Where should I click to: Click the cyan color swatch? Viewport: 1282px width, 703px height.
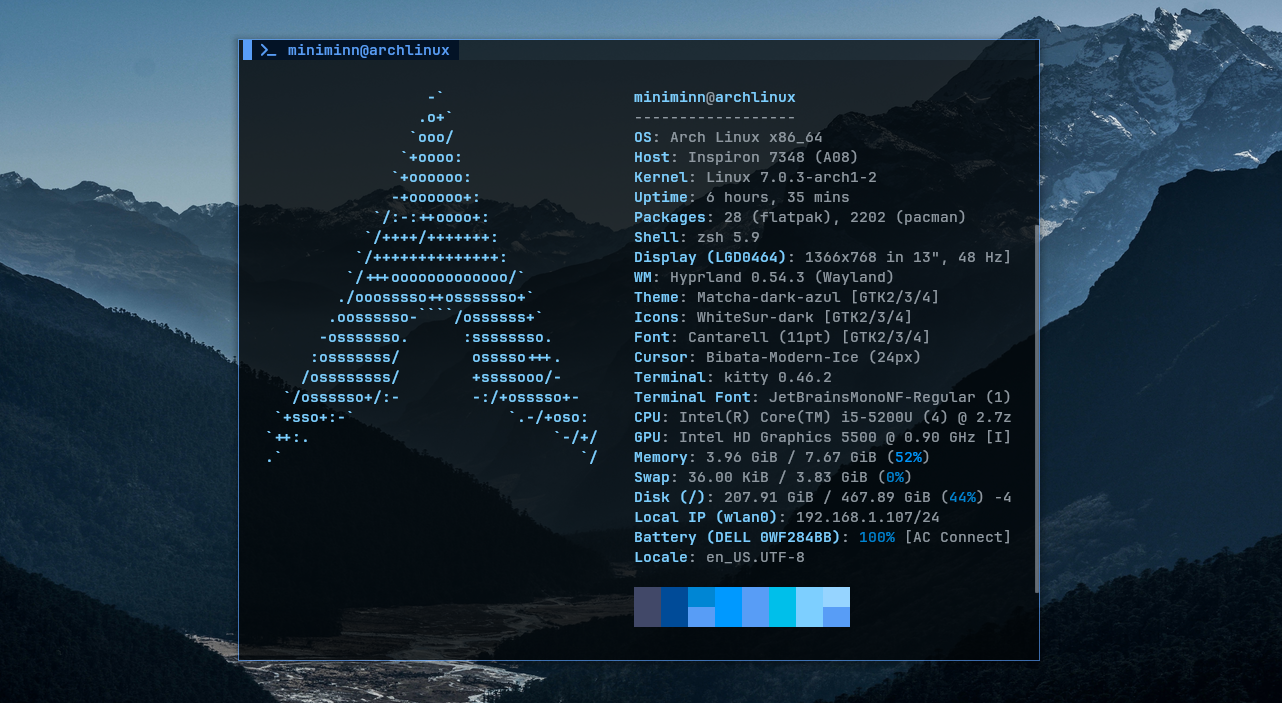click(782, 607)
